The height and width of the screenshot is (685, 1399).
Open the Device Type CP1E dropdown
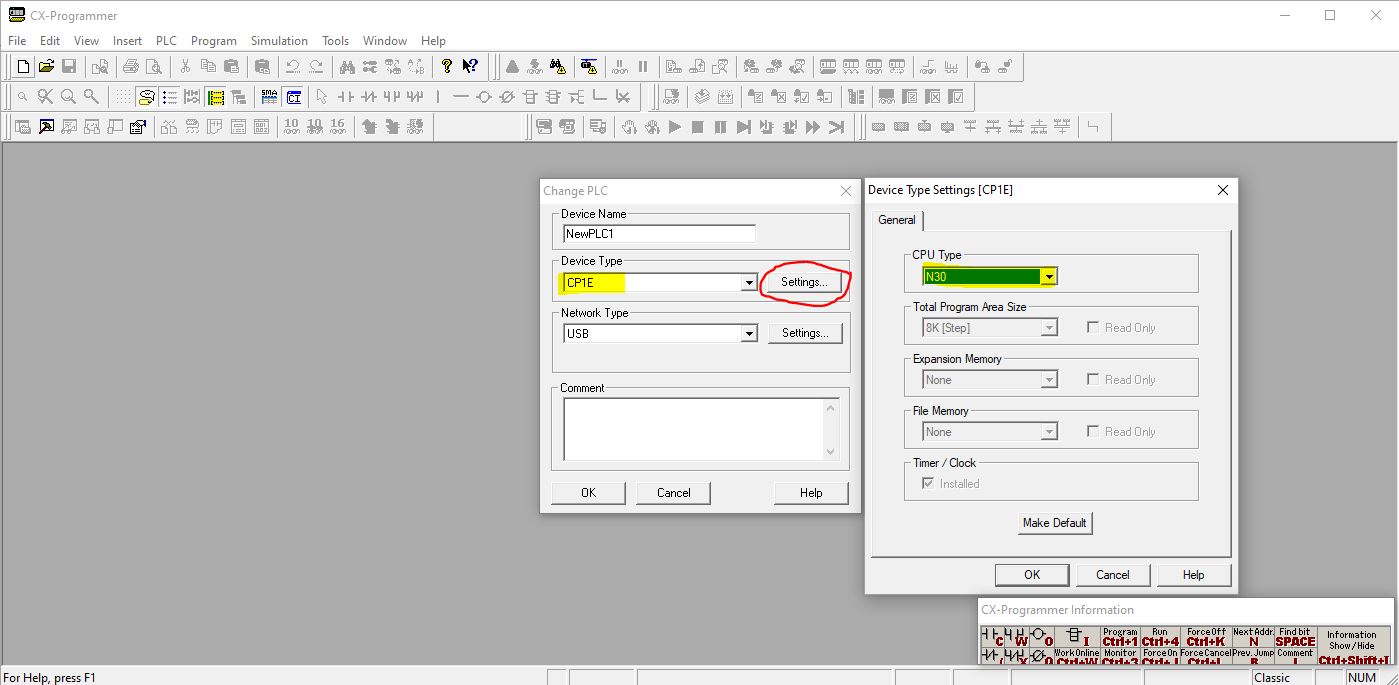pyautogui.click(x=749, y=283)
